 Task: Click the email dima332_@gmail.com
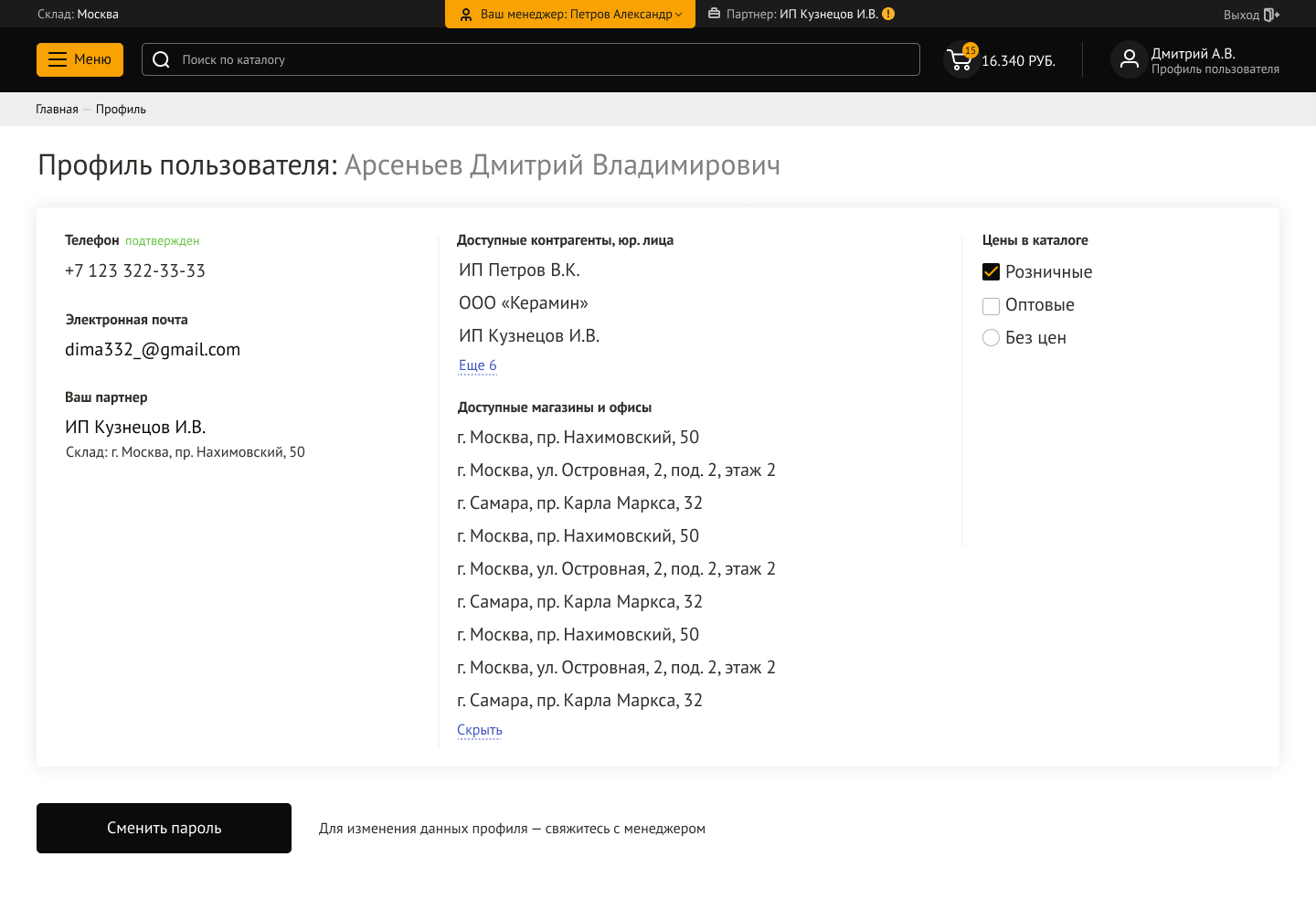tap(153, 350)
